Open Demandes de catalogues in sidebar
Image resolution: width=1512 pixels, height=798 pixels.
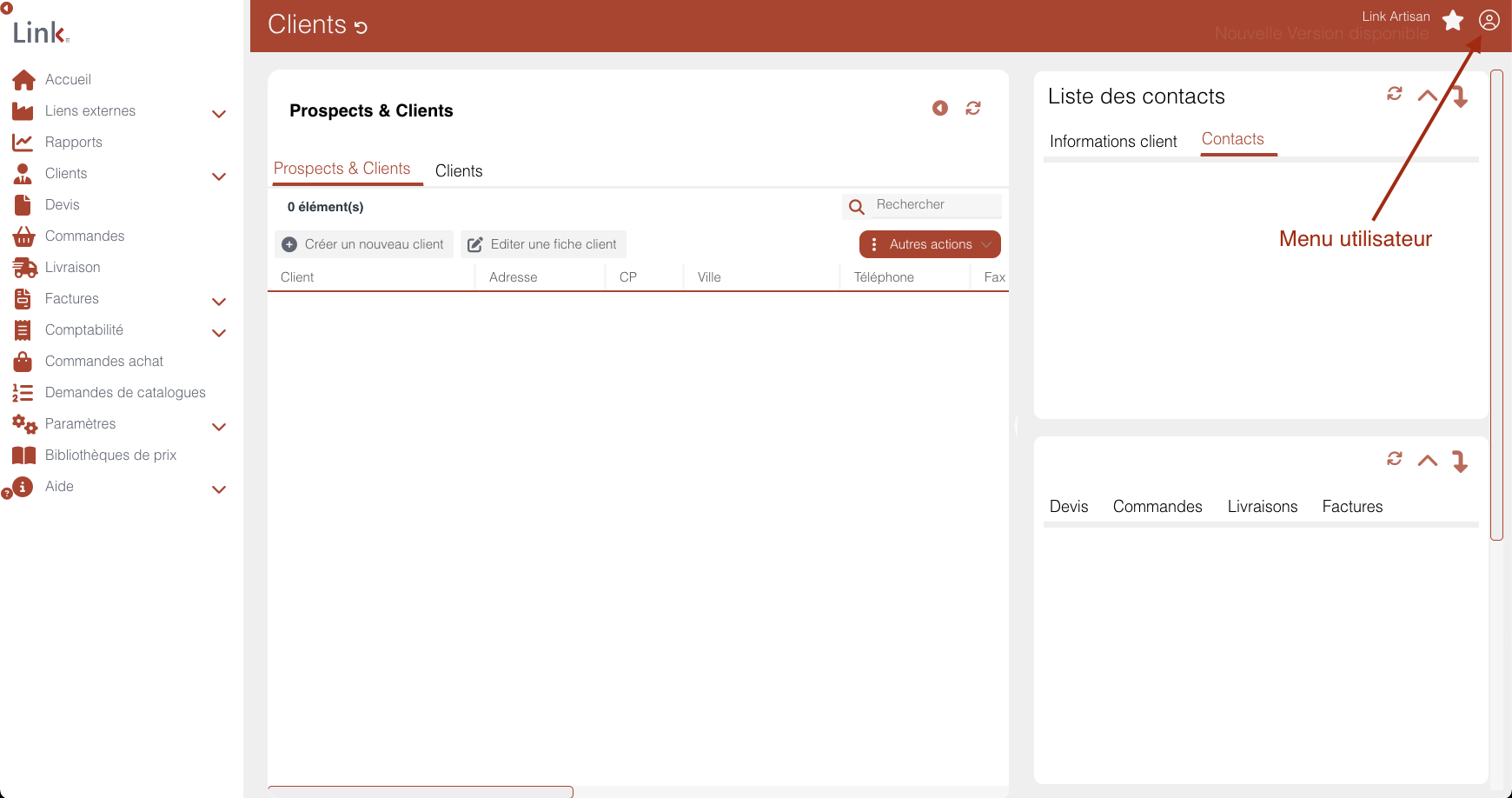(x=125, y=393)
